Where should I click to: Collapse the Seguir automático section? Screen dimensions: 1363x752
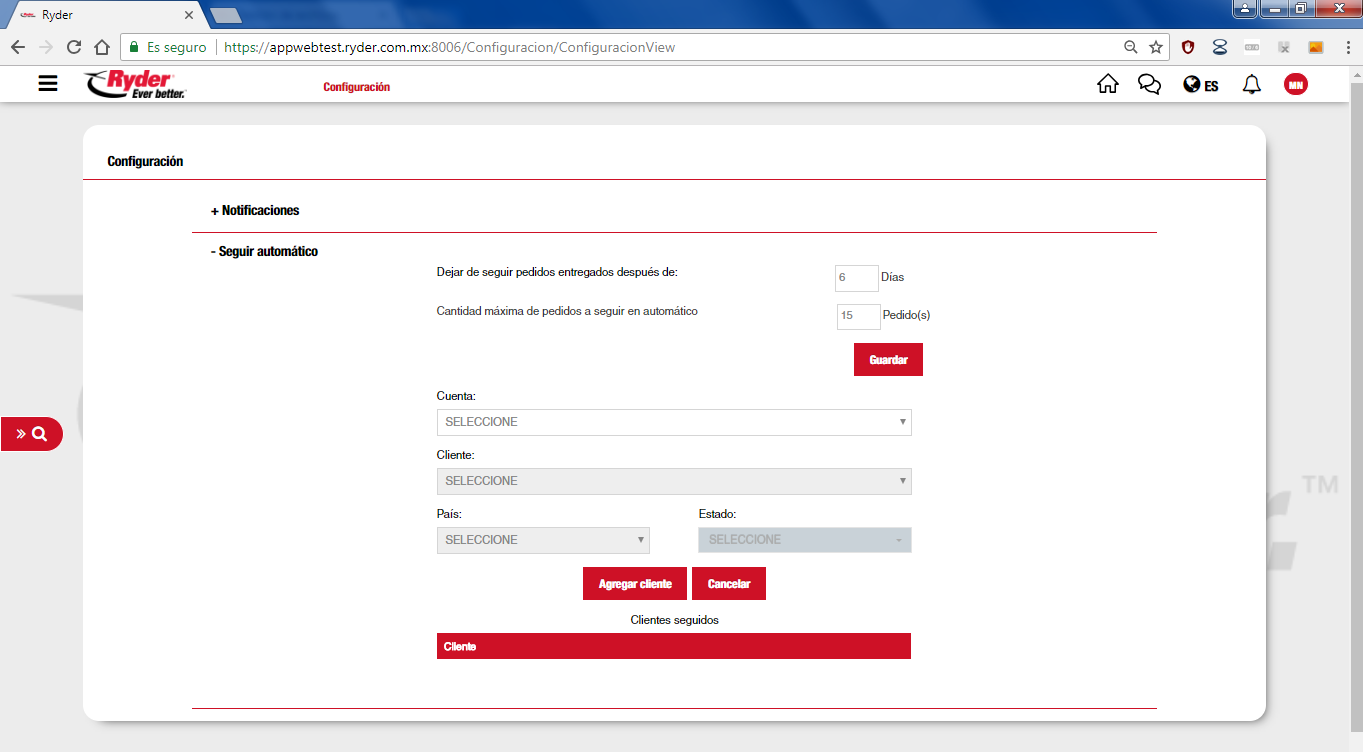(264, 252)
